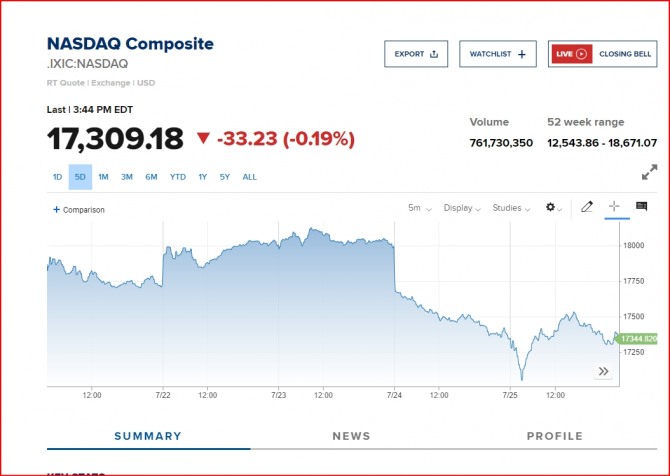Open chart settings gear menu
Screen dimensions: 670x476
552,208
